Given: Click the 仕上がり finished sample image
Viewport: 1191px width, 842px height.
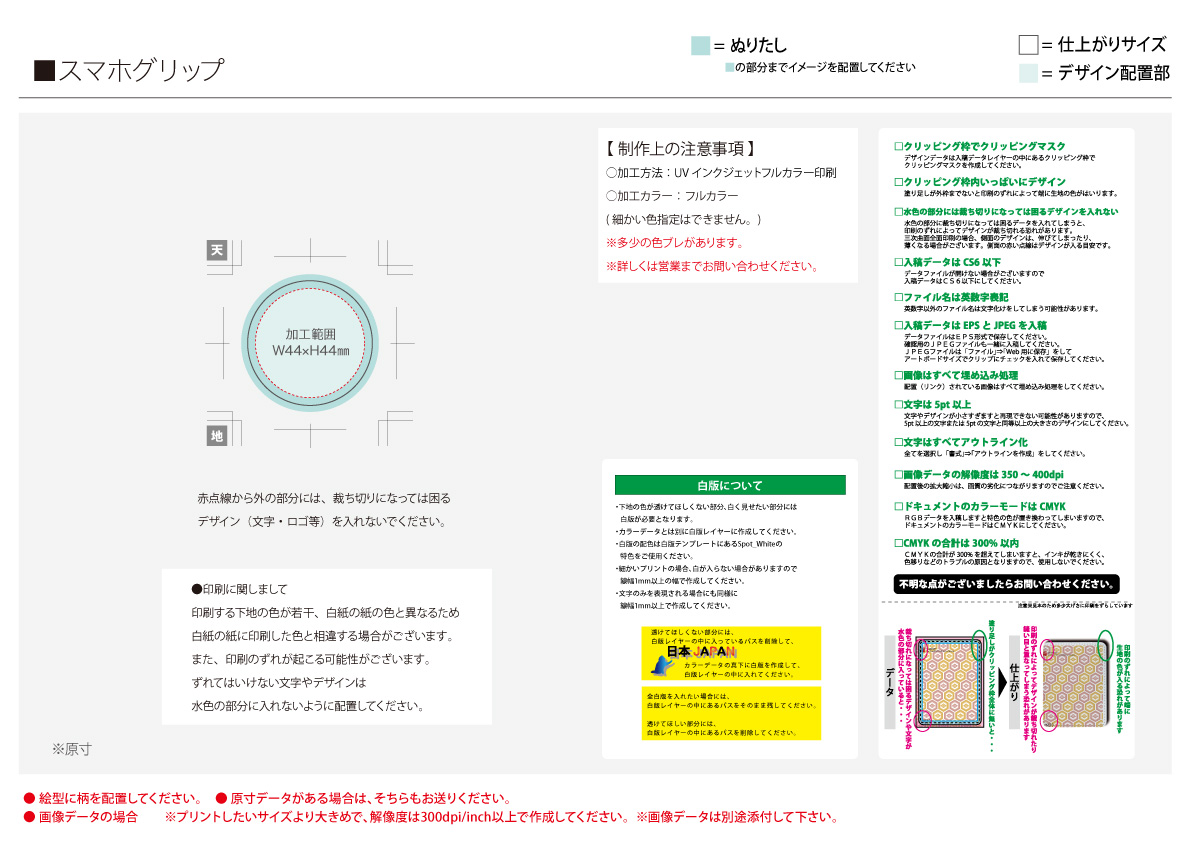Looking at the screenshot, I should (1076, 682).
